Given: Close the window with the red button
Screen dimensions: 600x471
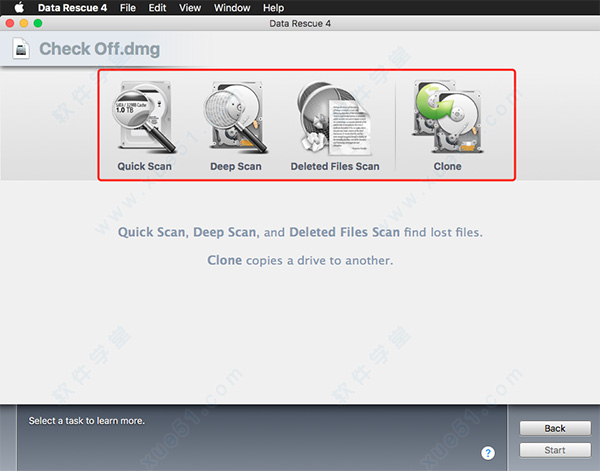Looking at the screenshot, I should (x=10, y=23).
